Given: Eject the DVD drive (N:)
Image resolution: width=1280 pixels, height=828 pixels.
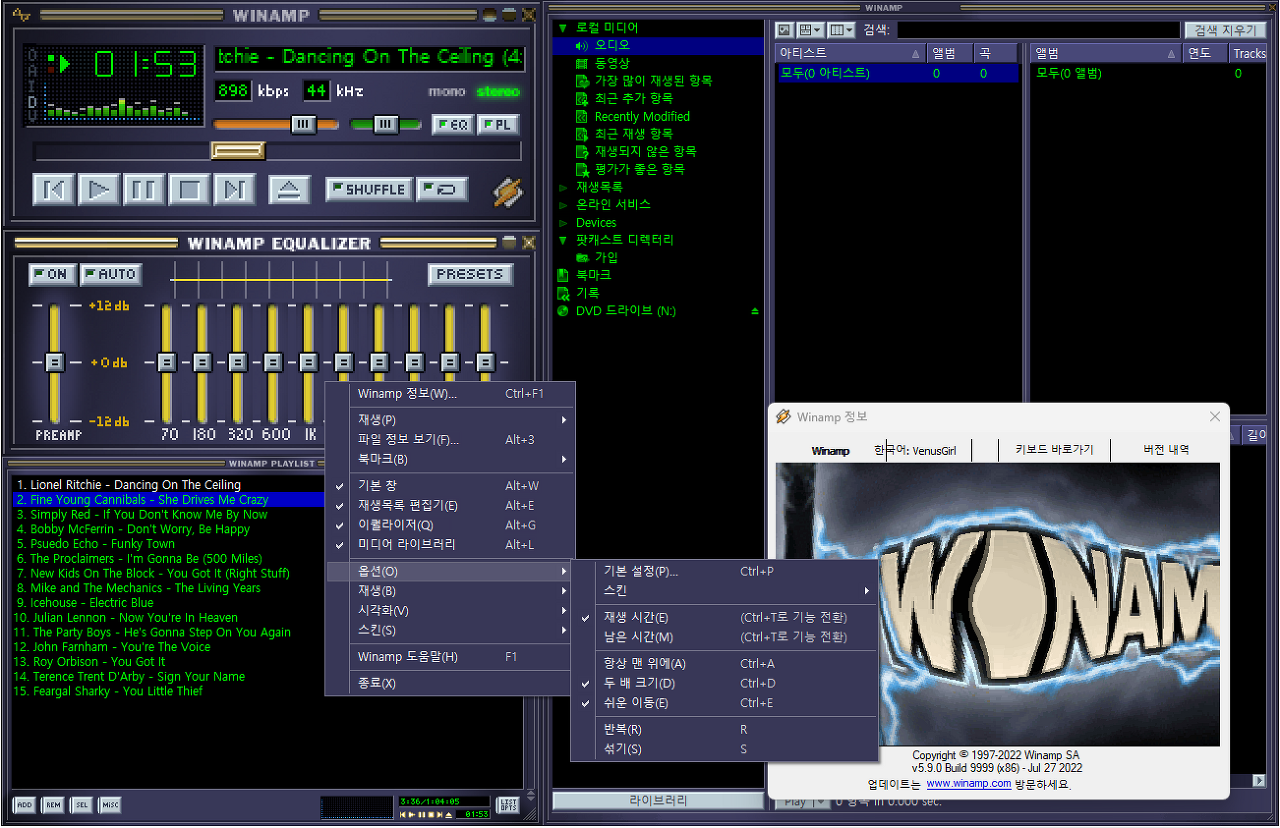Looking at the screenshot, I should 755,311.
